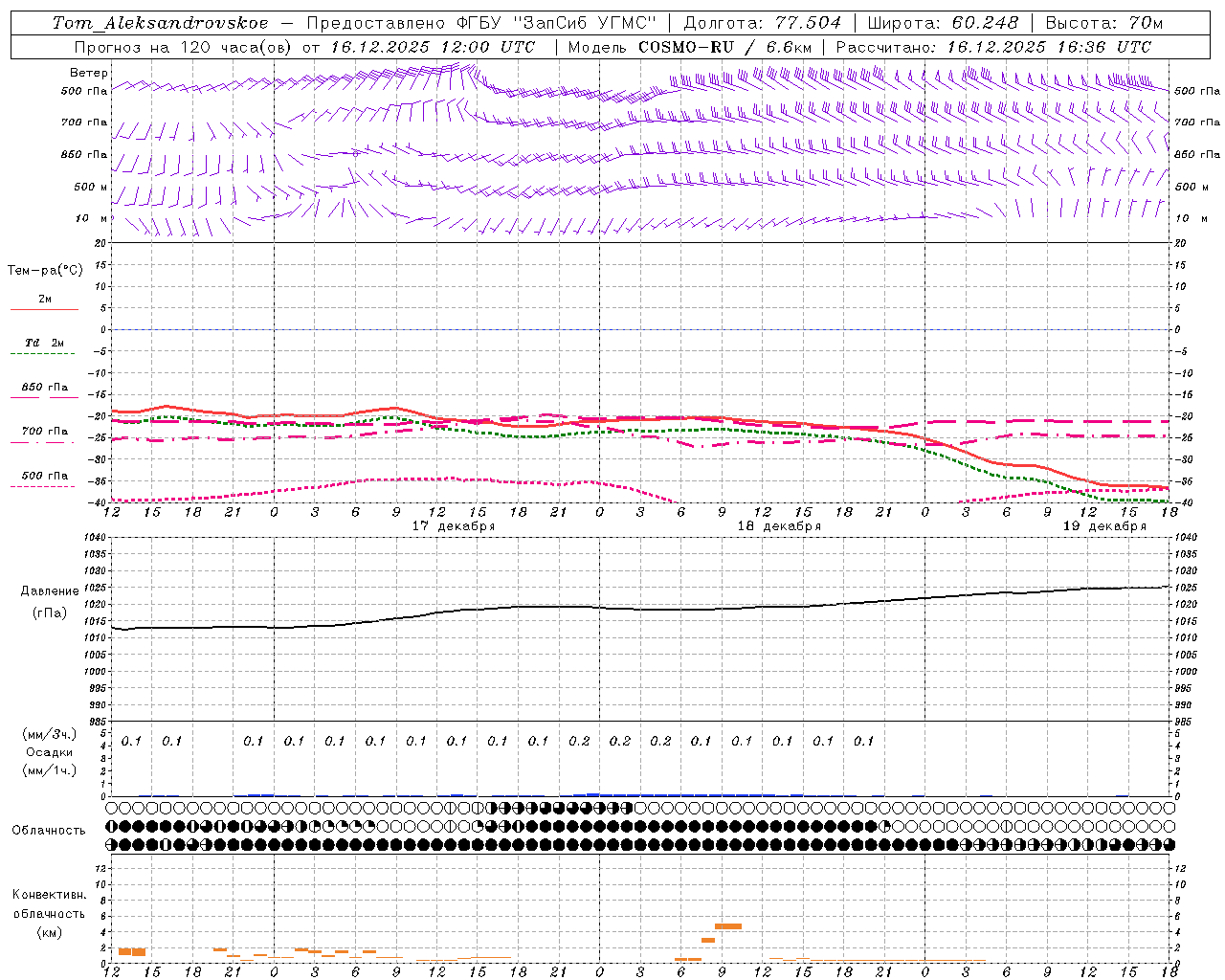Click the Осадки precipitation label
Screen dimensions: 1225x980
point(50,752)
